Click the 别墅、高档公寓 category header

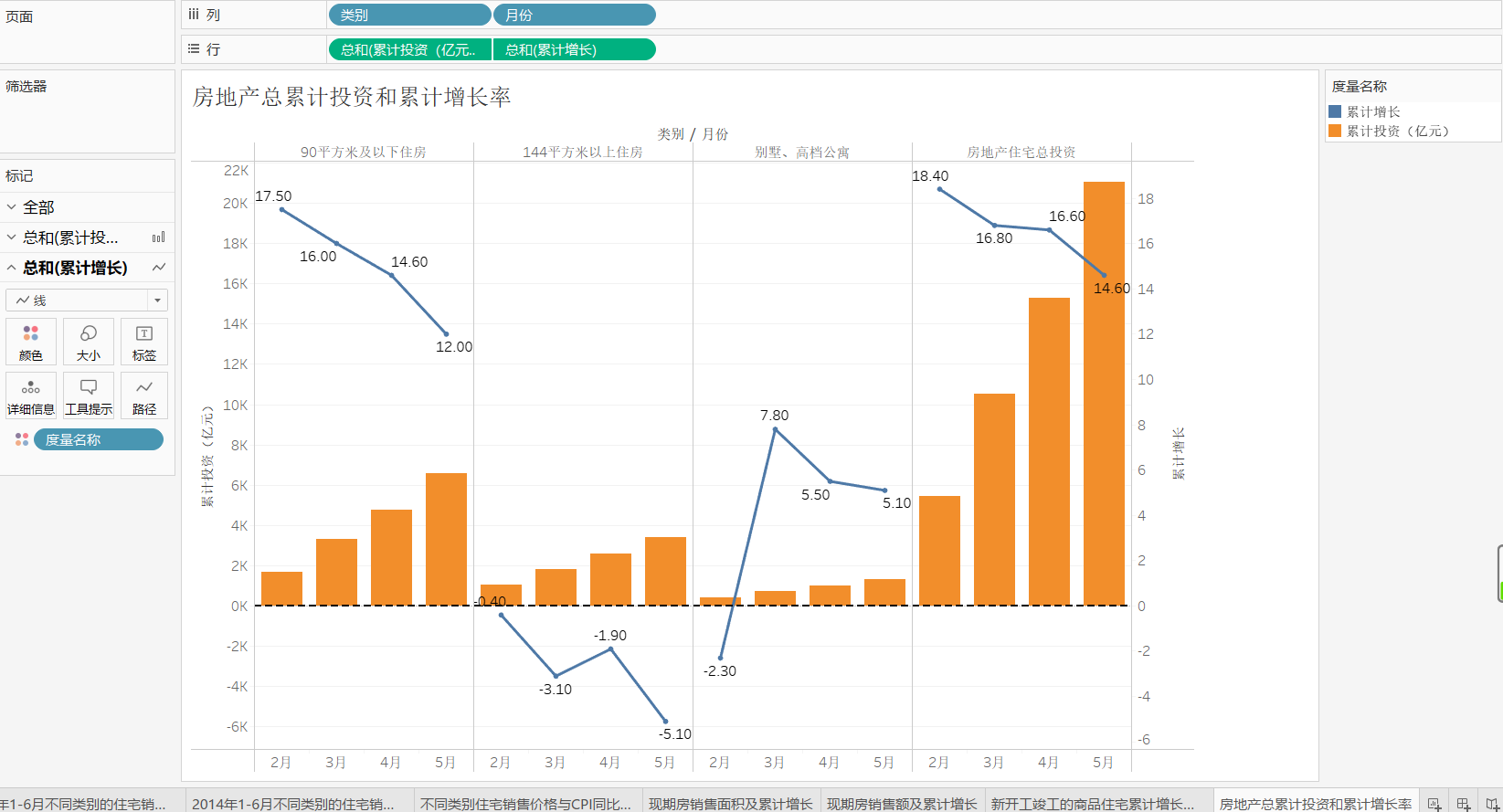coord(802,152)
